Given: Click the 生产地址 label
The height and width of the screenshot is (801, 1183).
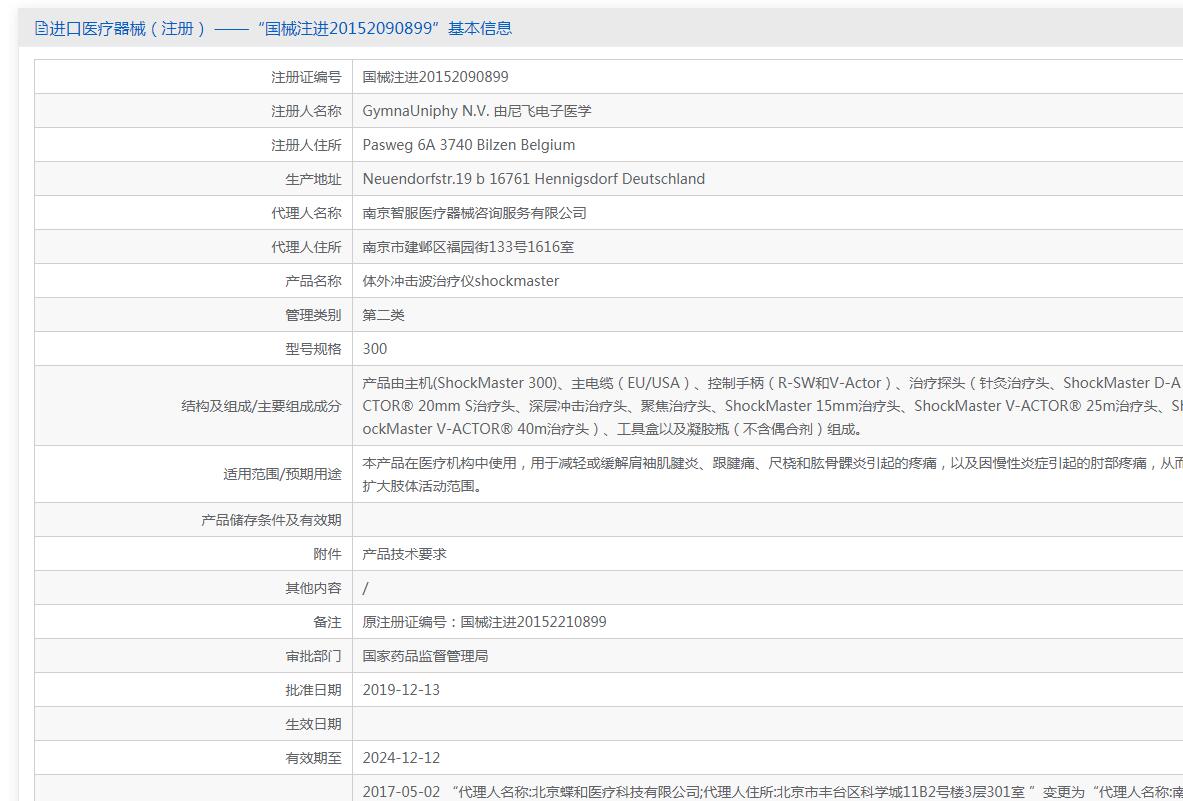Looking at the screenshot, I should (313, 179).
